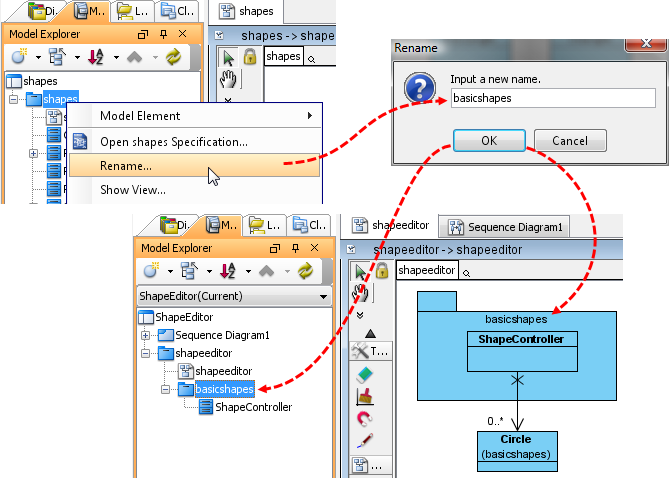Open the Model Element submenu

tap(194, 116)
